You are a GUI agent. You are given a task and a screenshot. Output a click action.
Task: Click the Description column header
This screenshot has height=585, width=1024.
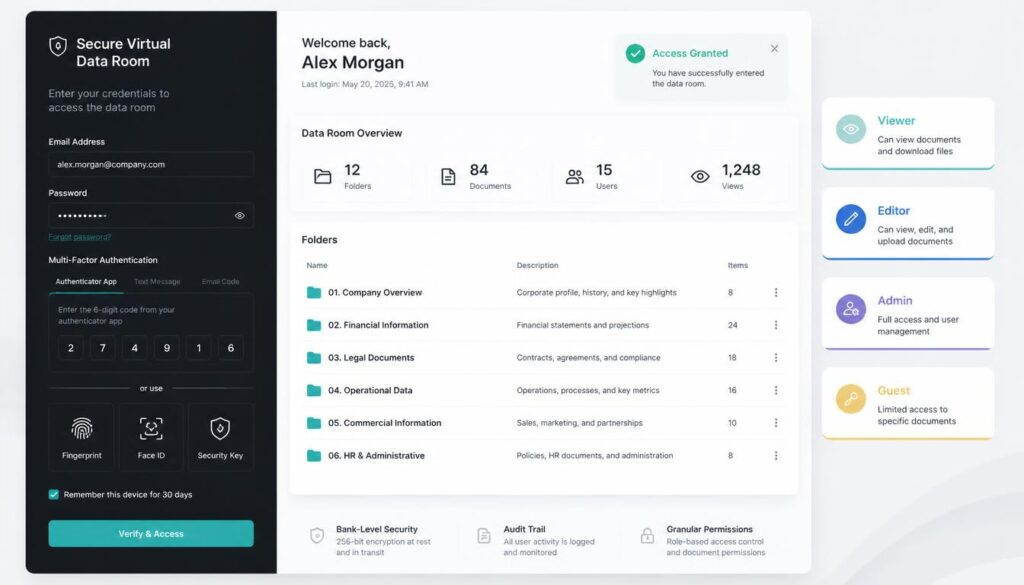coord(537,265)
